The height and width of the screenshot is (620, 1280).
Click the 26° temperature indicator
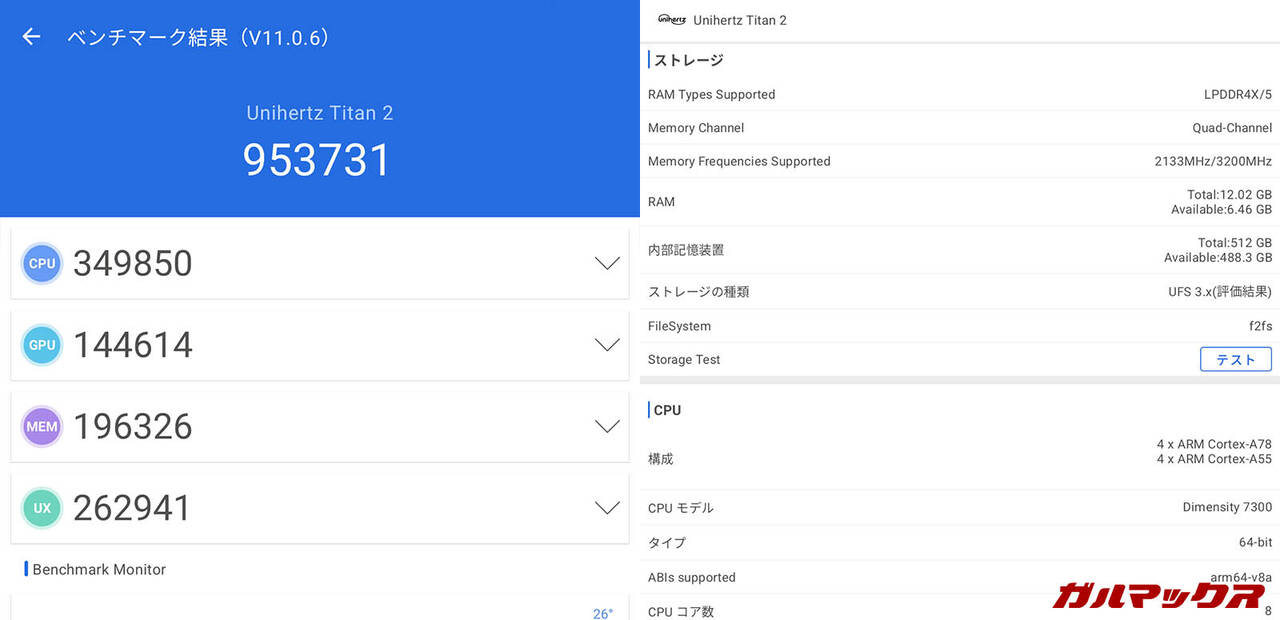tap(603, 614)
